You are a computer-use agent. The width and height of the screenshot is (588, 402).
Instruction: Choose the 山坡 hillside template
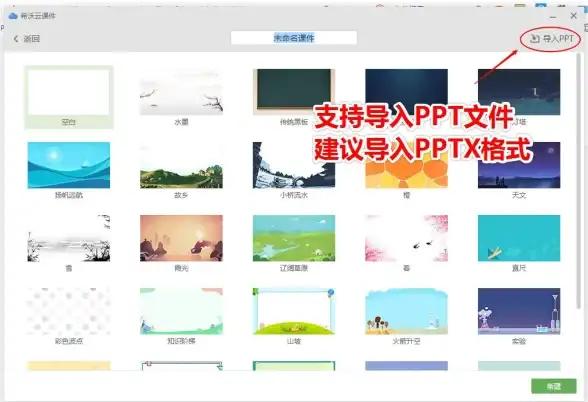(x=294, y=311)
